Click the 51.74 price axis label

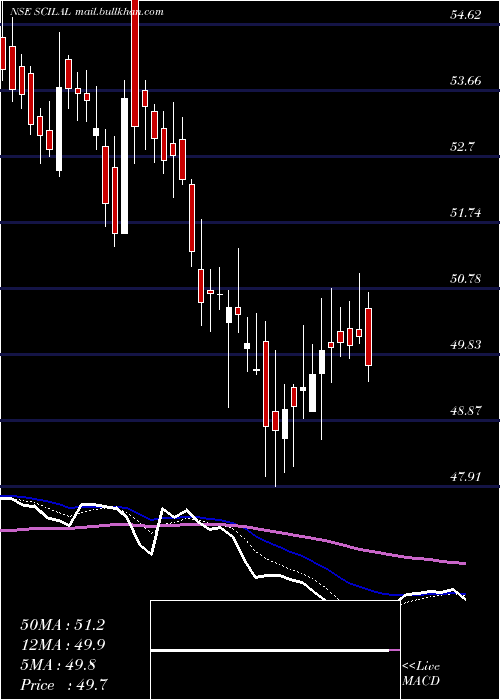[466, 213]
